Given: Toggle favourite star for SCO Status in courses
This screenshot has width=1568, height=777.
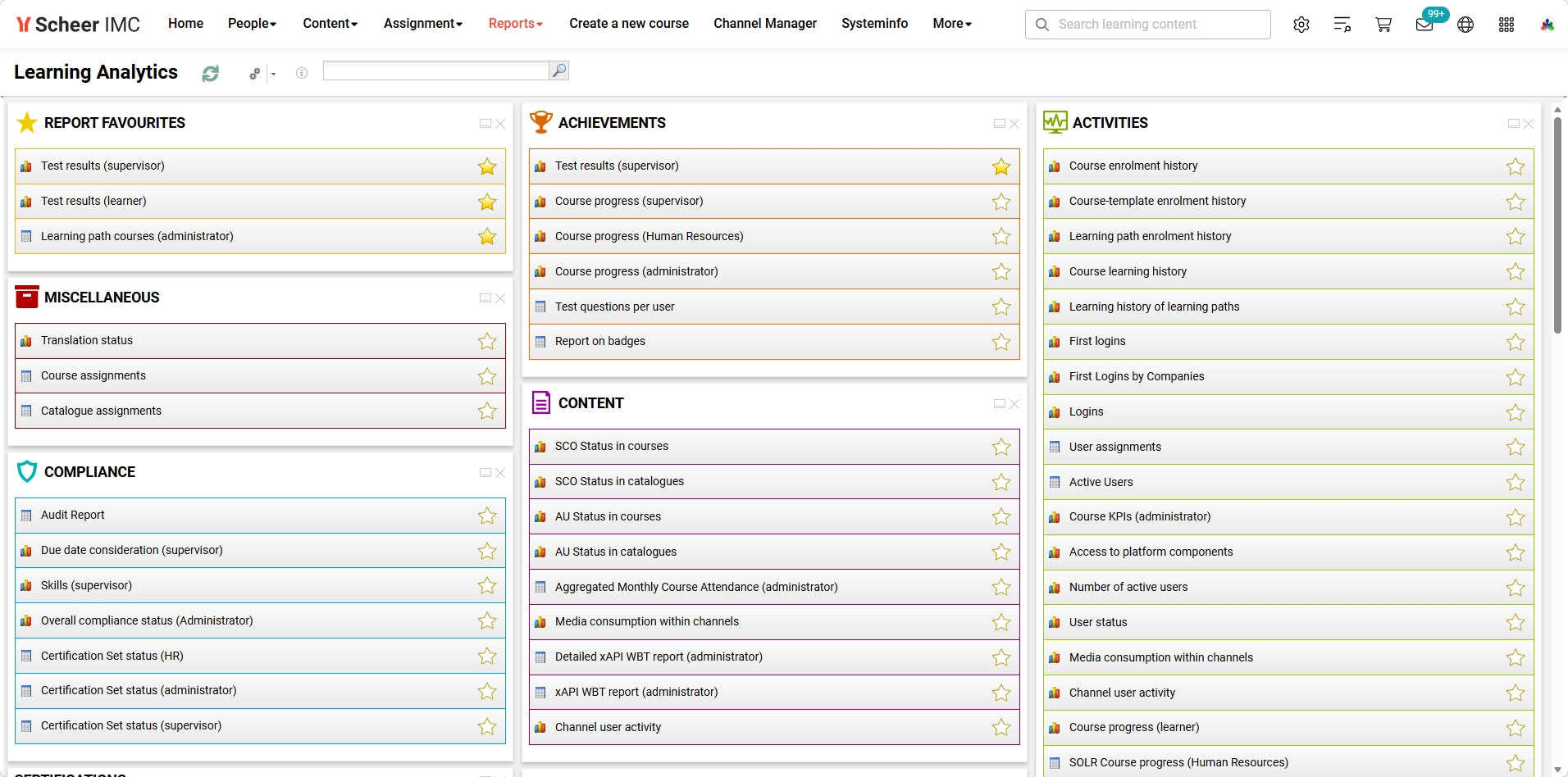Looking at the screenshot, I should click(1001, 447).
